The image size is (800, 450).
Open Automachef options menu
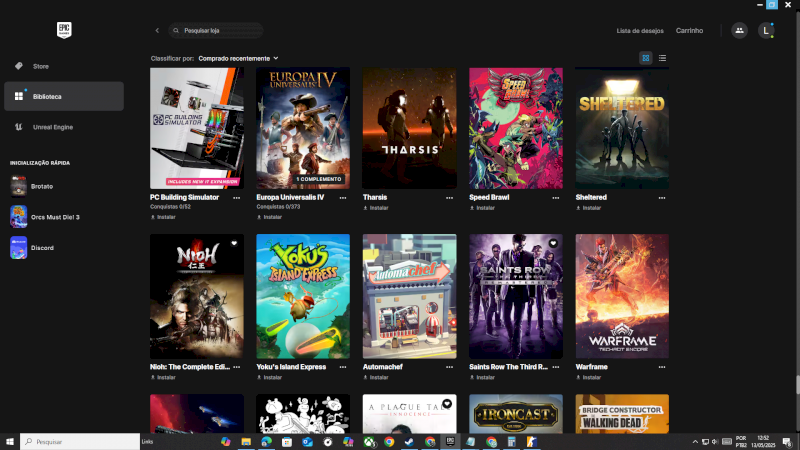coord(449,367)
